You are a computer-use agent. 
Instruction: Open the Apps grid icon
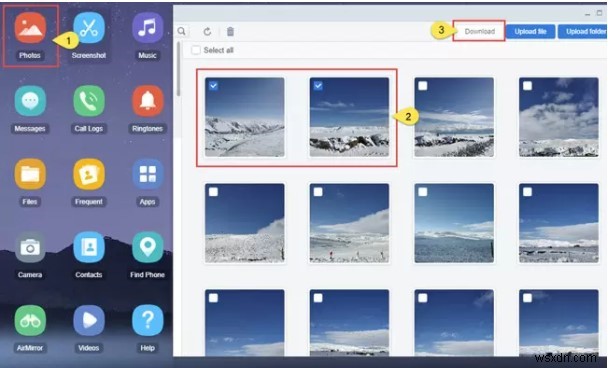pos(147,174)
